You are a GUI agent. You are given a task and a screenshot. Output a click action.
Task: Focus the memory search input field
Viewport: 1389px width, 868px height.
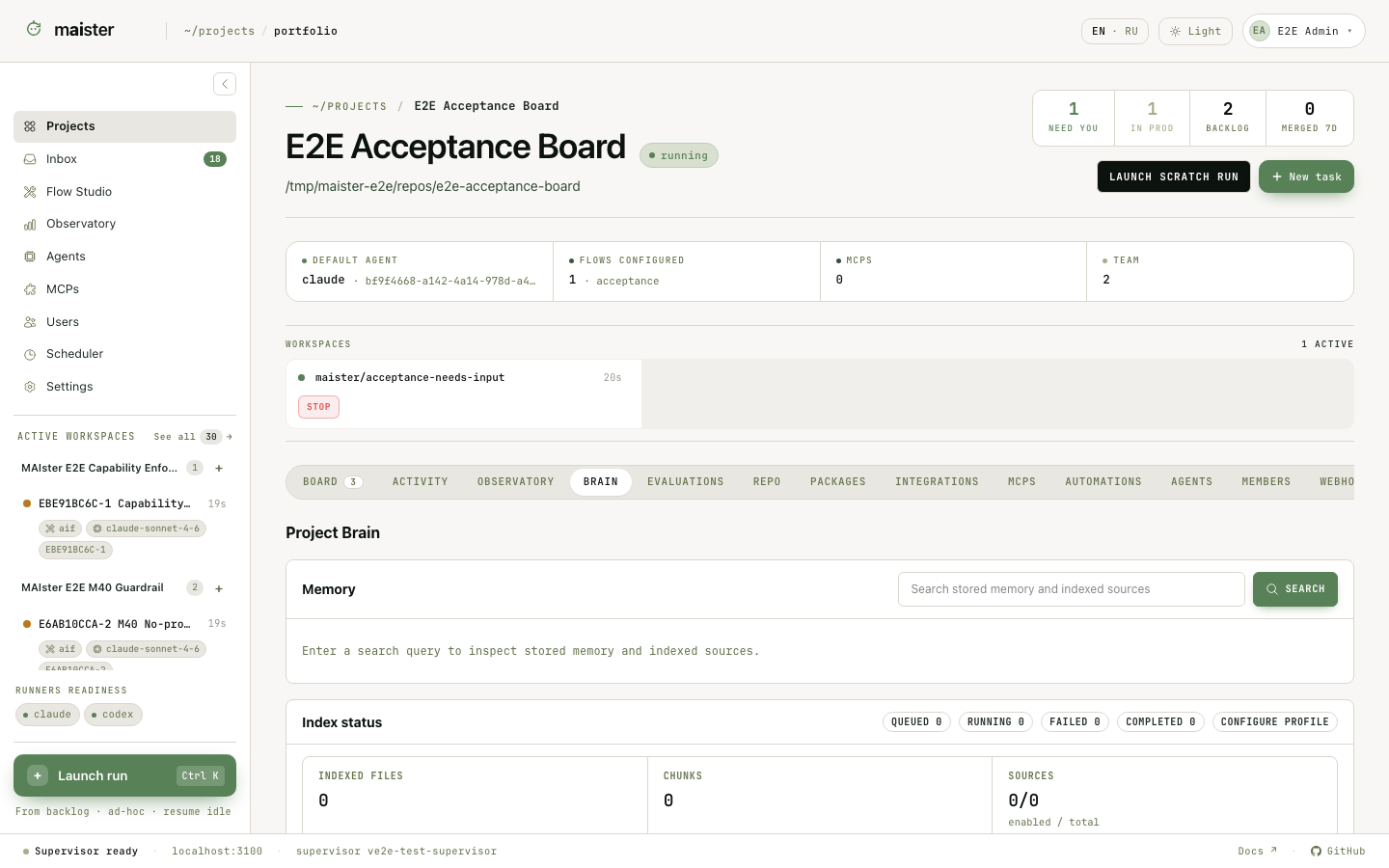1071,589
